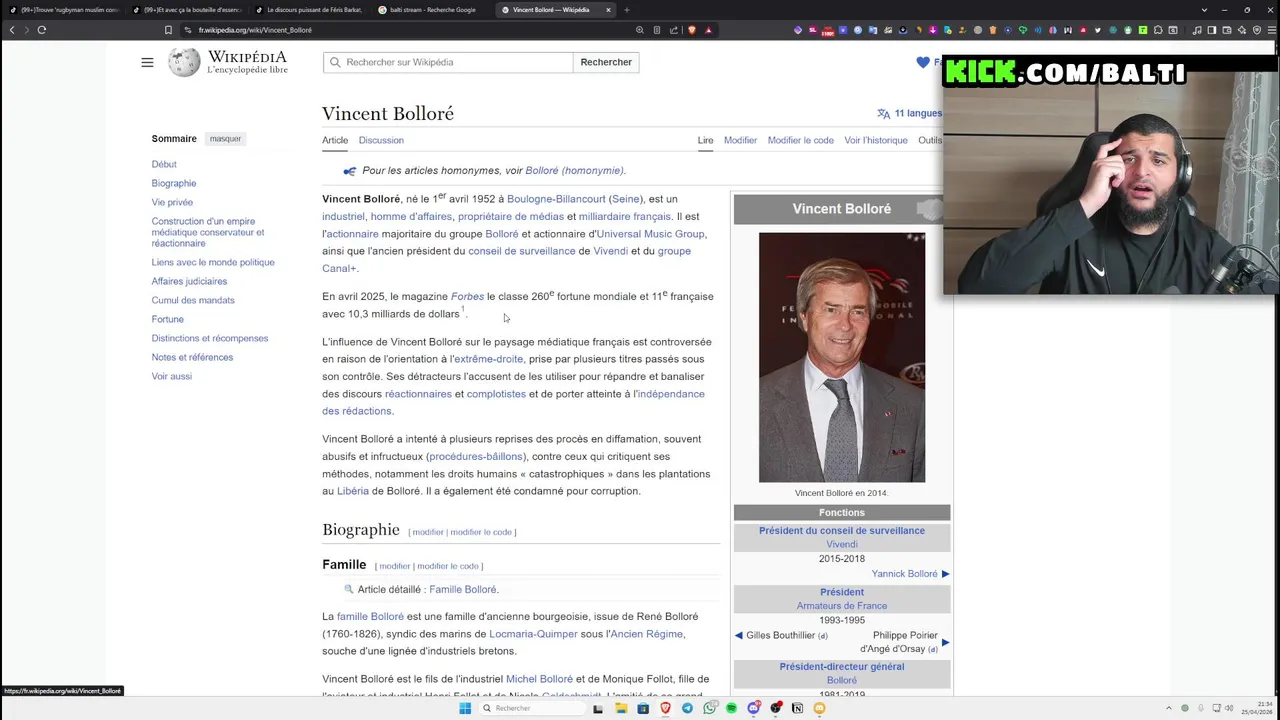Open the procédures-bâillons link

476,456
